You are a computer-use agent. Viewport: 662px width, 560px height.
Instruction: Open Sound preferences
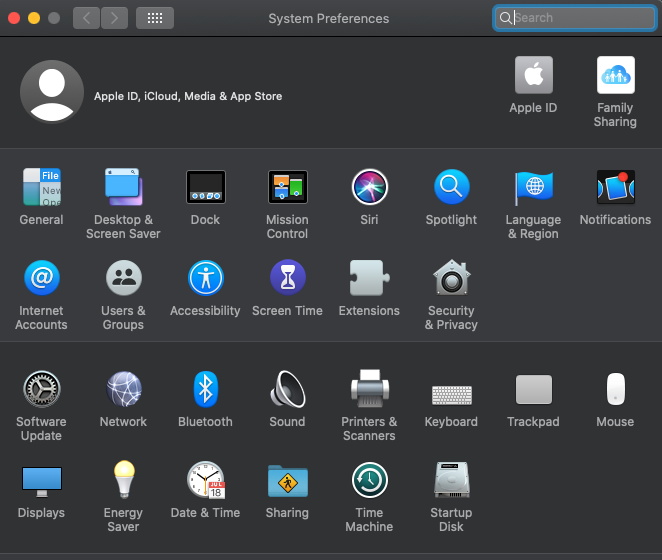click(288, 389)
